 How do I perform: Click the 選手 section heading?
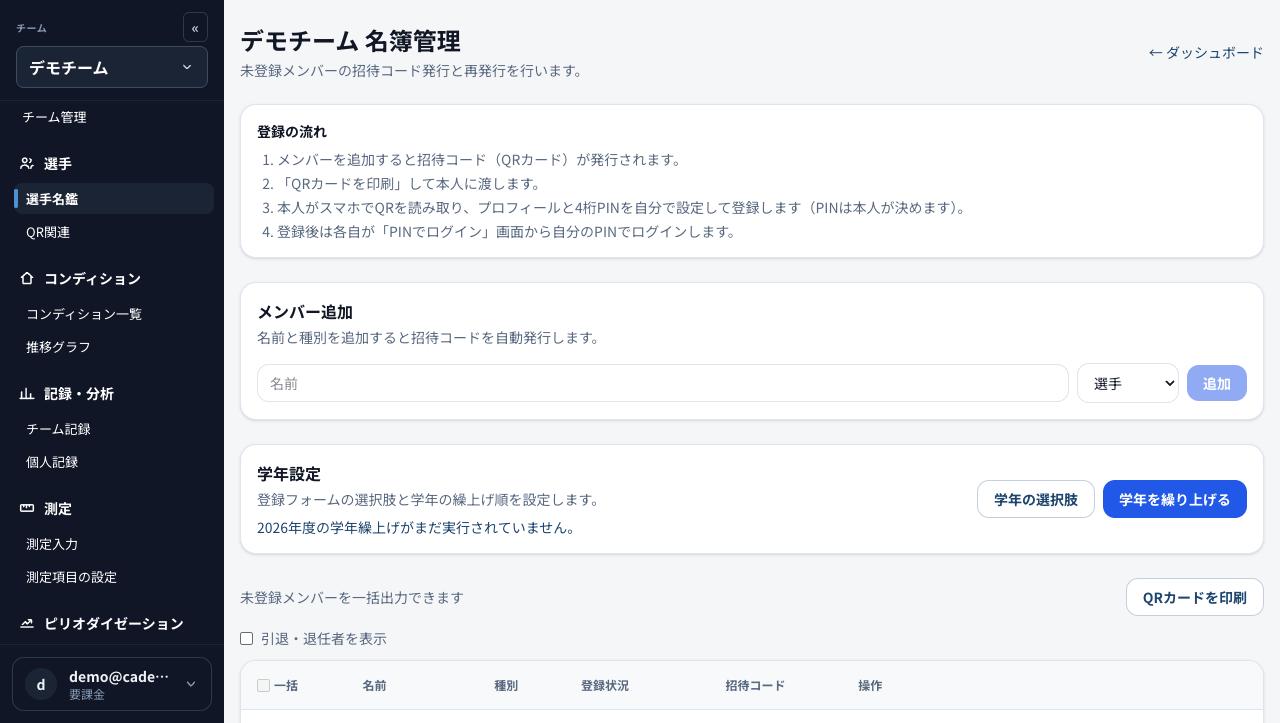click(58, 163)
